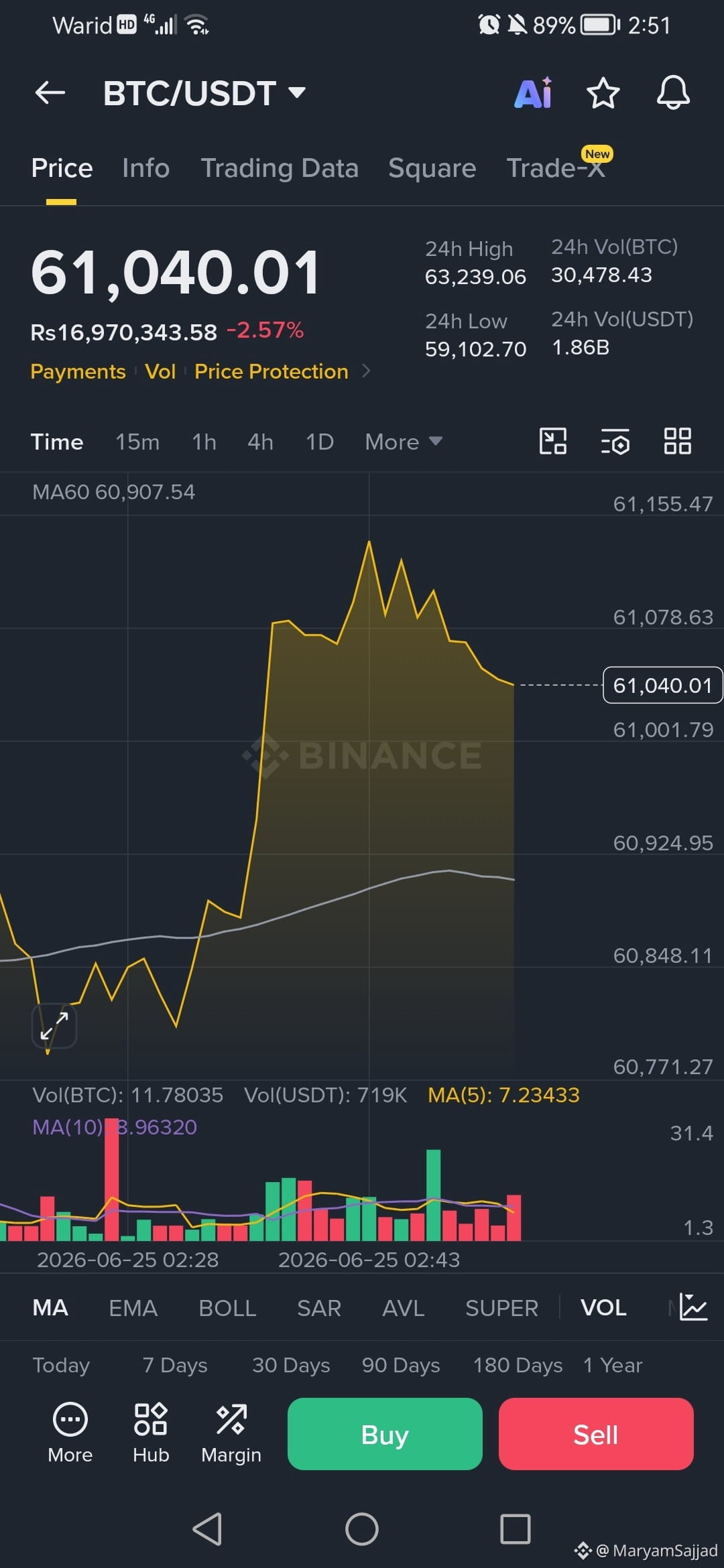Select the 1D interval
724x1568 pixels.
click(320, 442)
